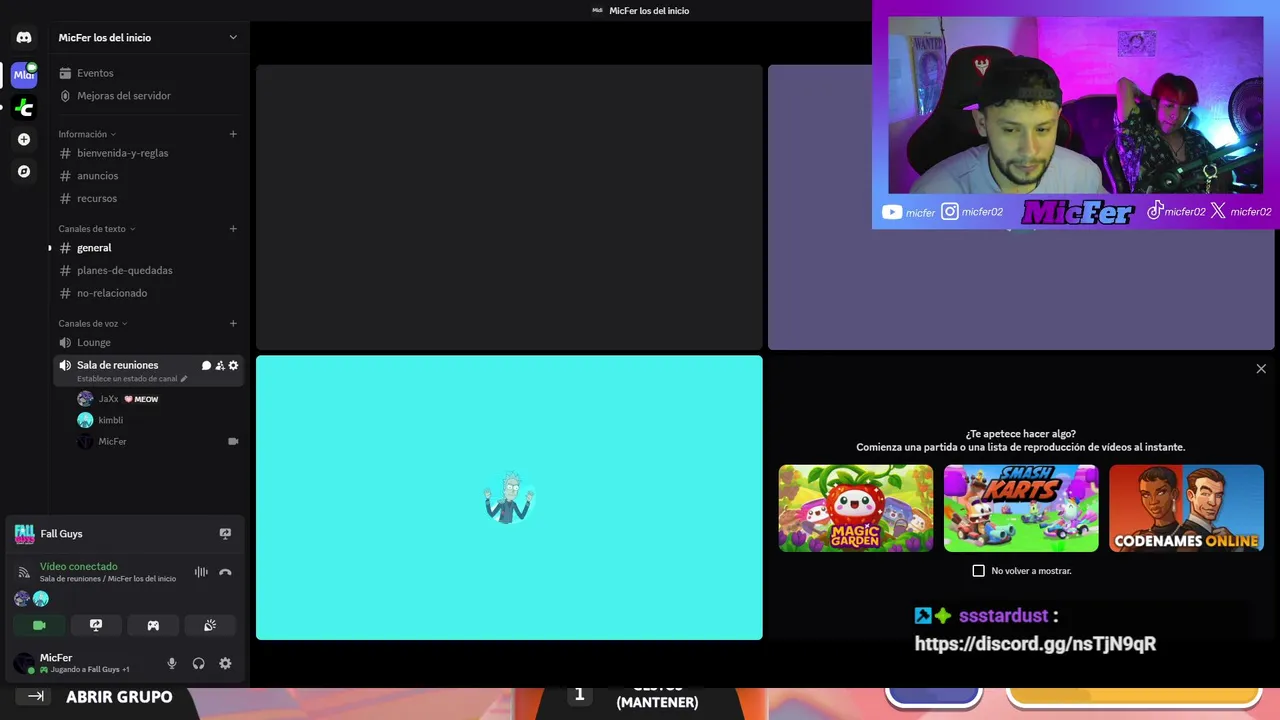
Task: Click MicFer user profile panel
Action: [x=80, y=663]
